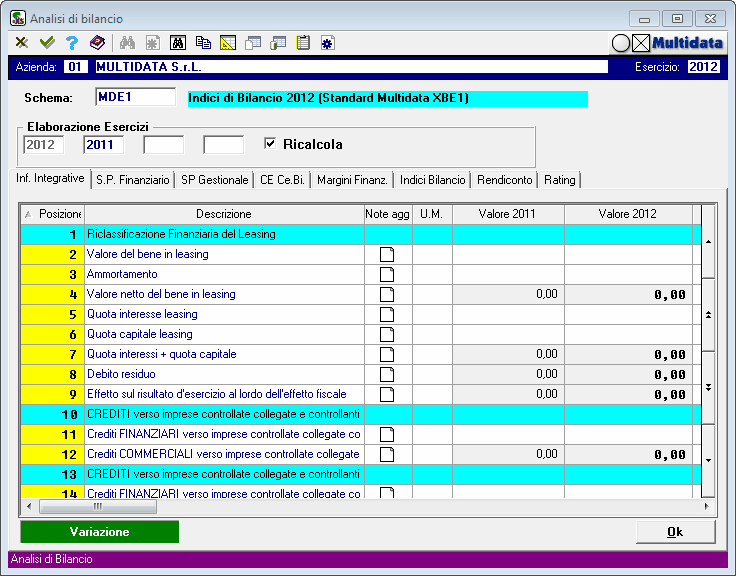Click the grayed 2012 exercise year field
Viewport: 736px width, 576px height.
coord(43,145)
